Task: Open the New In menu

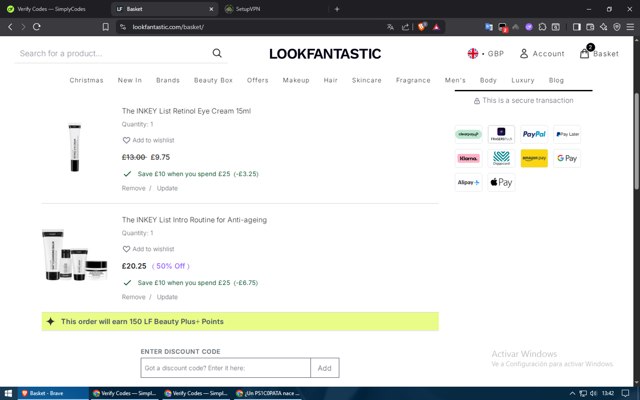Action: click(x=130, y=80)
